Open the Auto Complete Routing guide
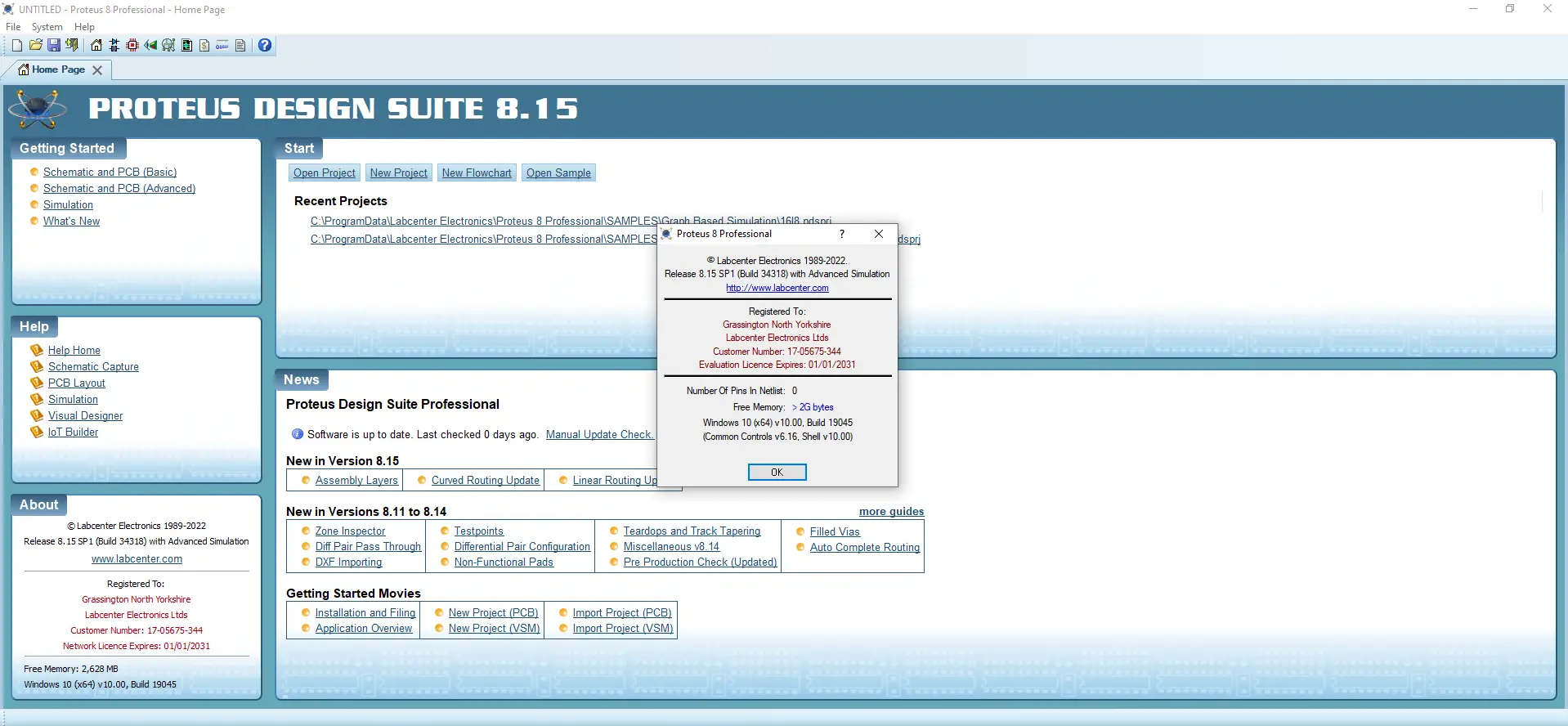 click(x=865, y=547)
